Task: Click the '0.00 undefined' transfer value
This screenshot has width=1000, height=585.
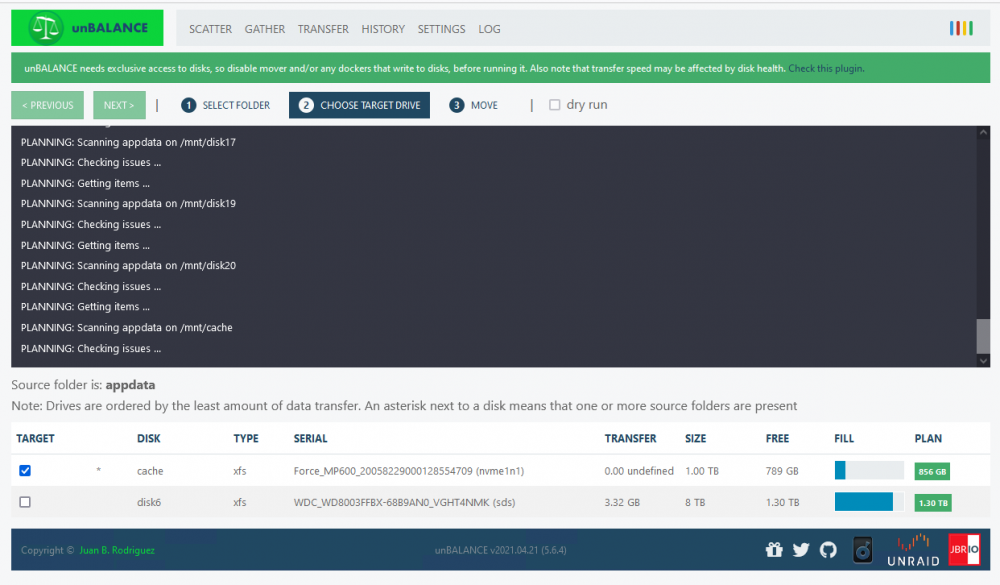Action: (639, 471)
